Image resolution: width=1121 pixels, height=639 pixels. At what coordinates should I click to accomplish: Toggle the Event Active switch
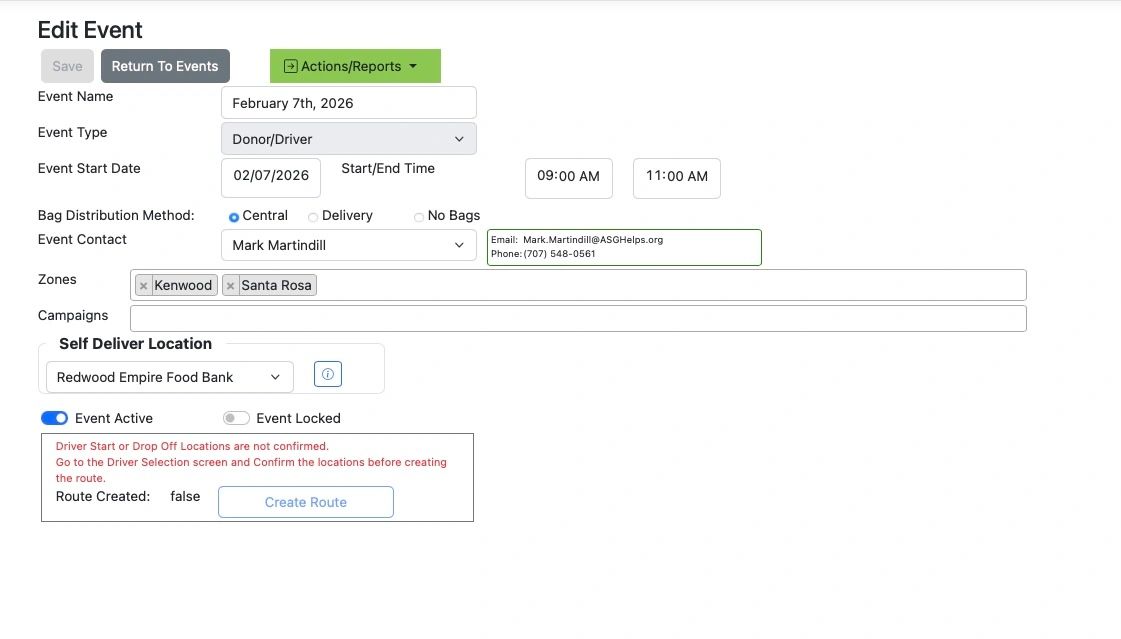54,418
